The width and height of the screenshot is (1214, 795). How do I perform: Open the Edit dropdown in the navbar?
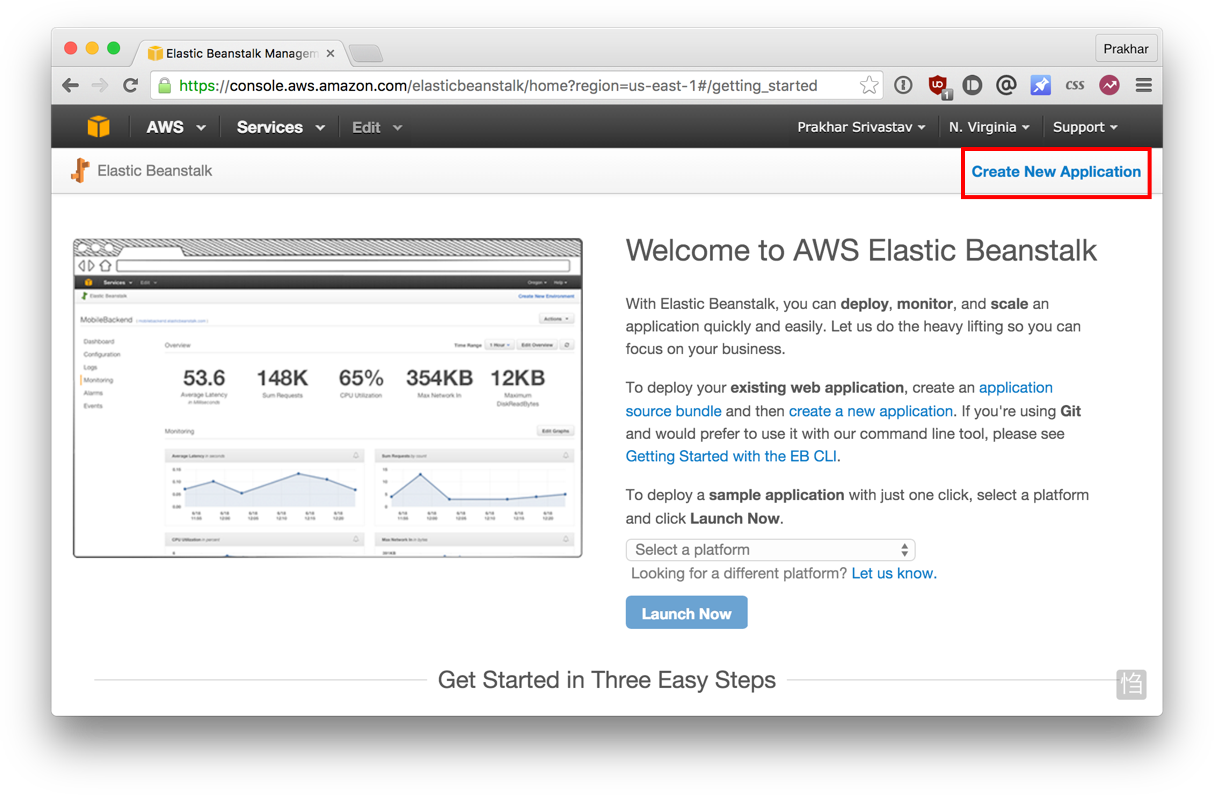point(377,127)
